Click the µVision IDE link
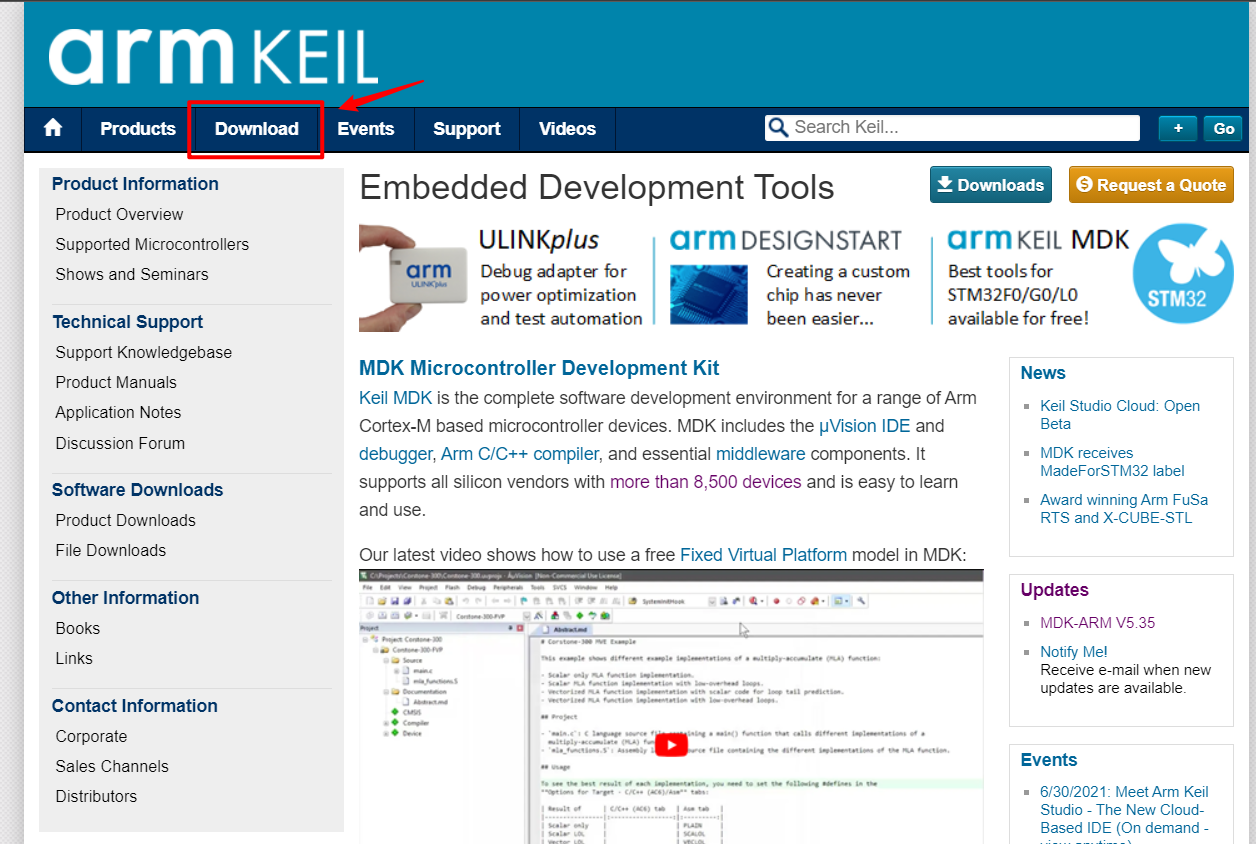Screen dimensions: 1256x844 (x=865, y=426)
